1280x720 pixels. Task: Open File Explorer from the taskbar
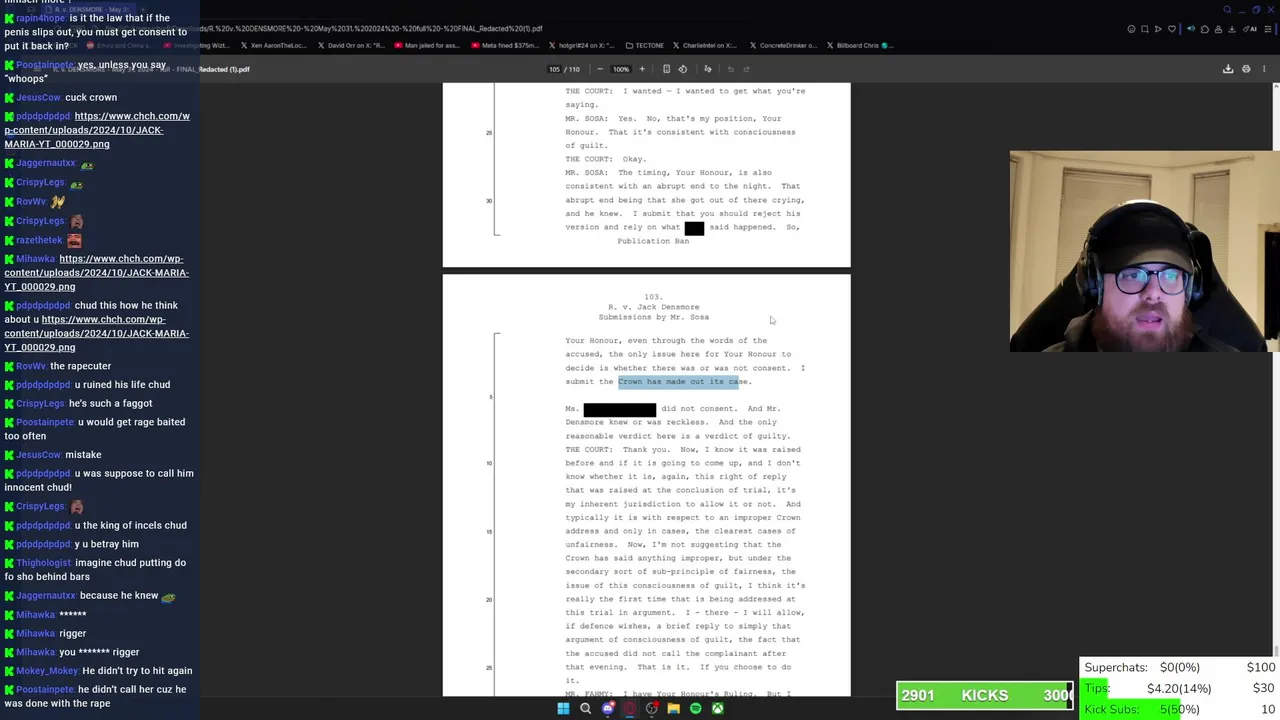coord(673,709)
